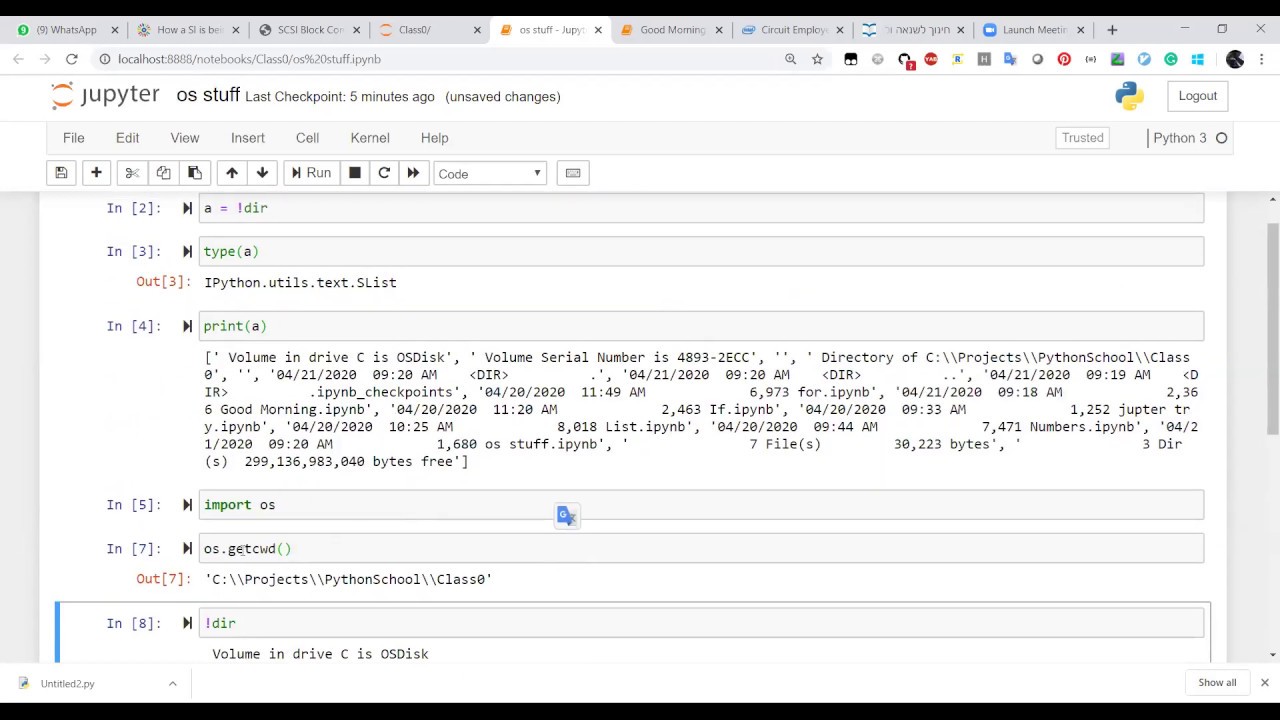Image resolution: width=1280 pixels, height=720 pixels.
Task: Restart kernel and run all icon
Action: coord(413,173)
